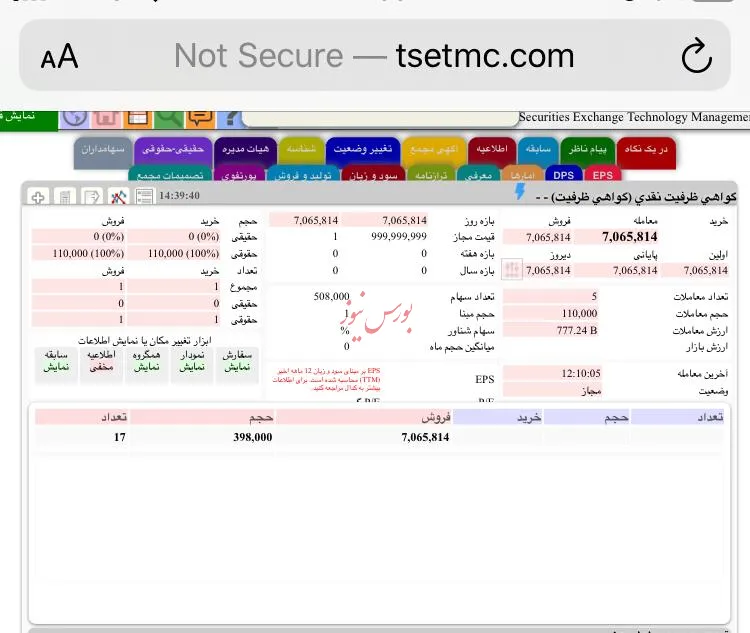Screen dimensions: 750x633
Task: Click the allowed price 999,999,999
Action: tap(398, 236)
